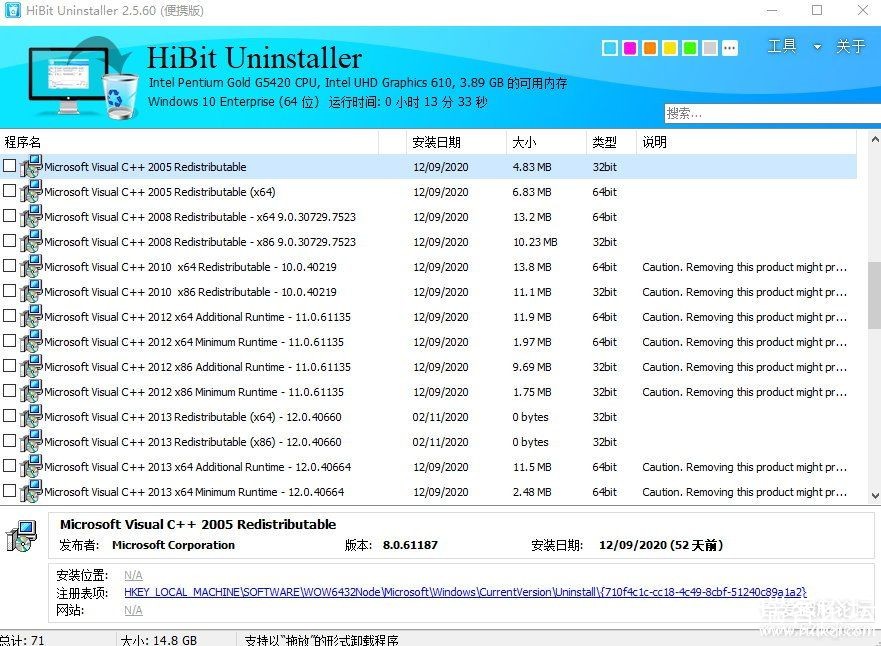This screenshot has height=646, width=881.
Task: Click version text '8.0.61187'
Action: coord(410,545)
